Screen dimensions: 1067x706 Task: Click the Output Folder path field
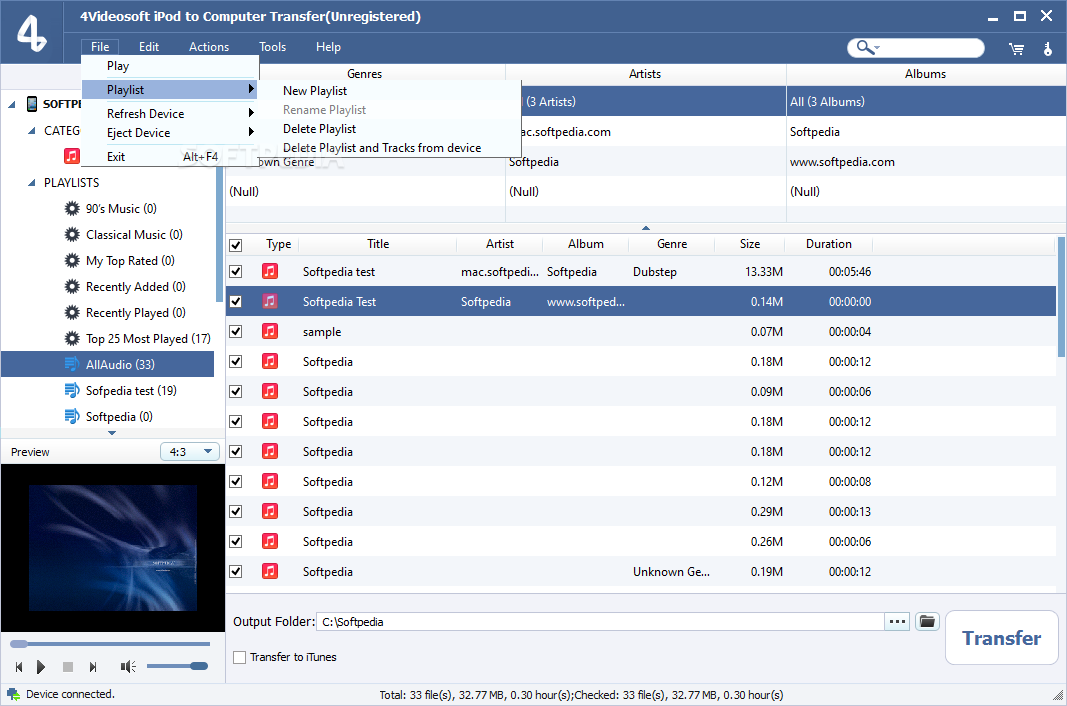(600, 622)
